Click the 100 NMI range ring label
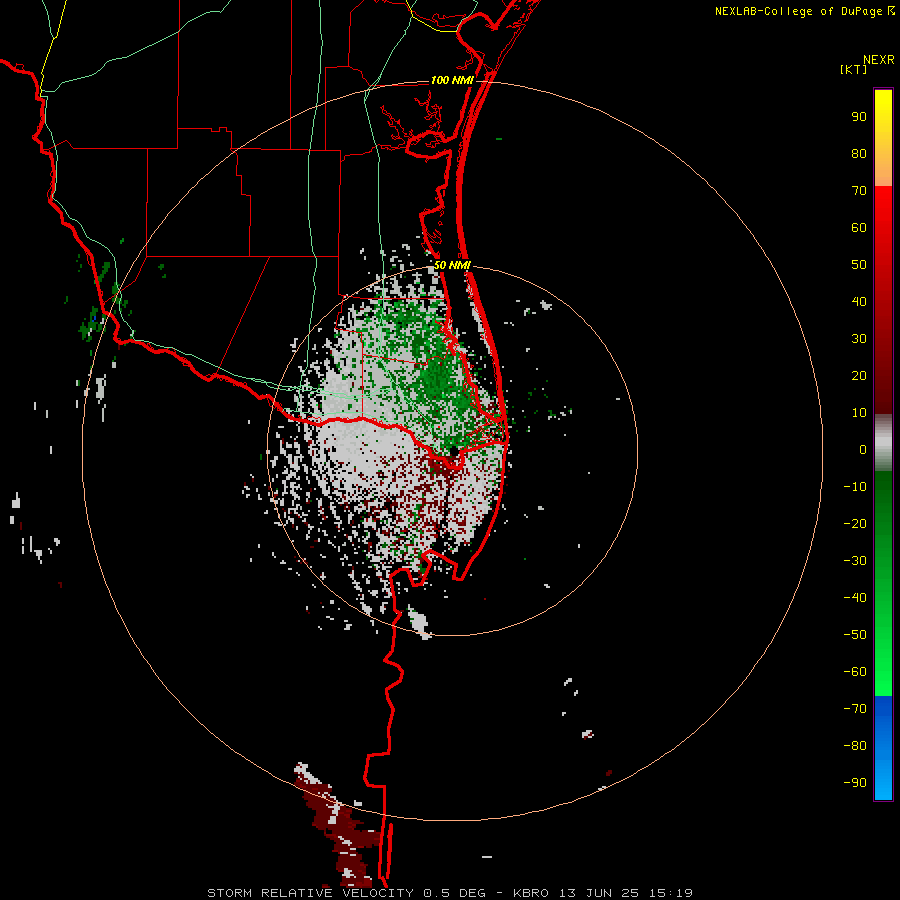Screen dimensions: 900x900 452,80
